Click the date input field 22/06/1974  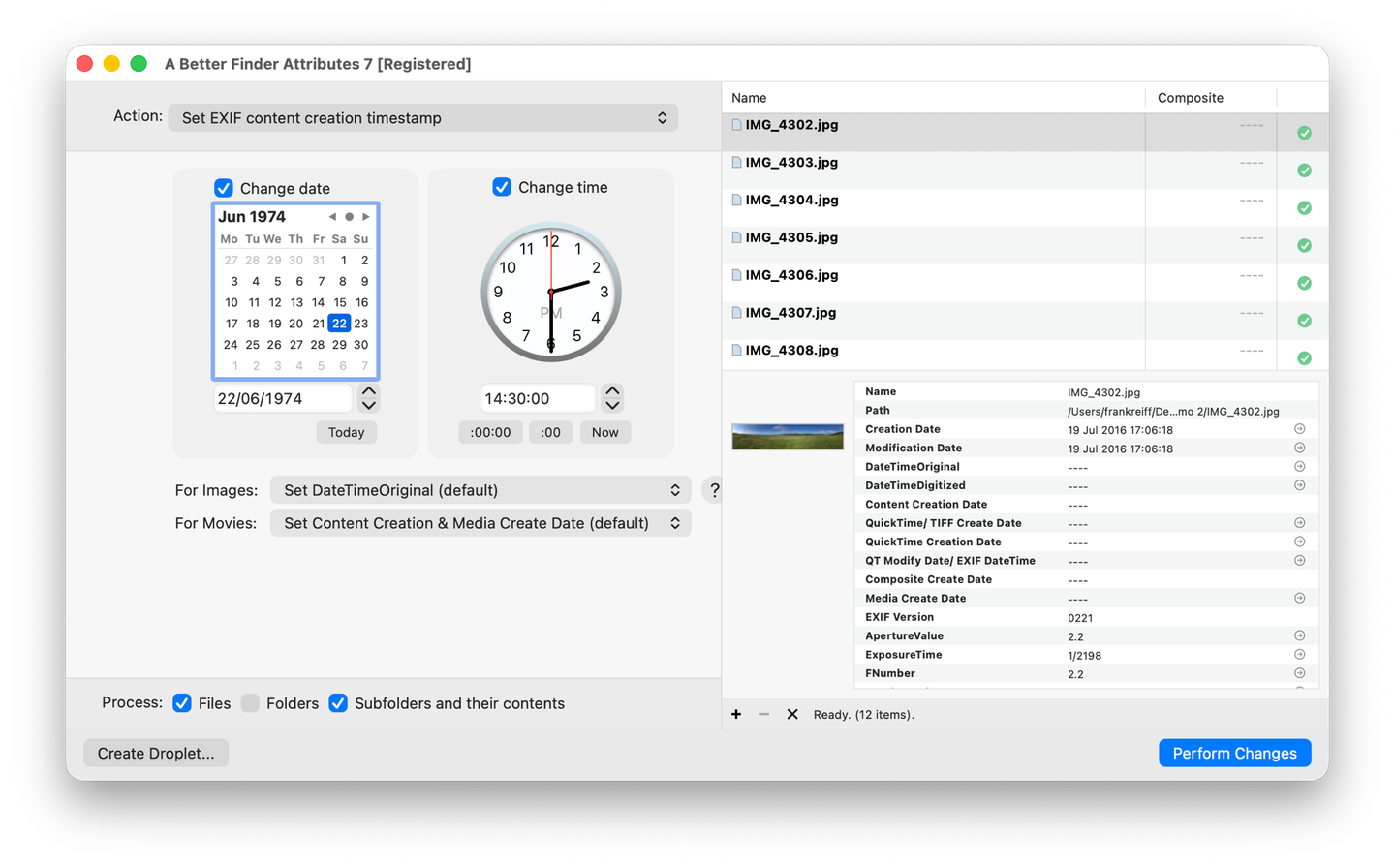pos(283,398)
